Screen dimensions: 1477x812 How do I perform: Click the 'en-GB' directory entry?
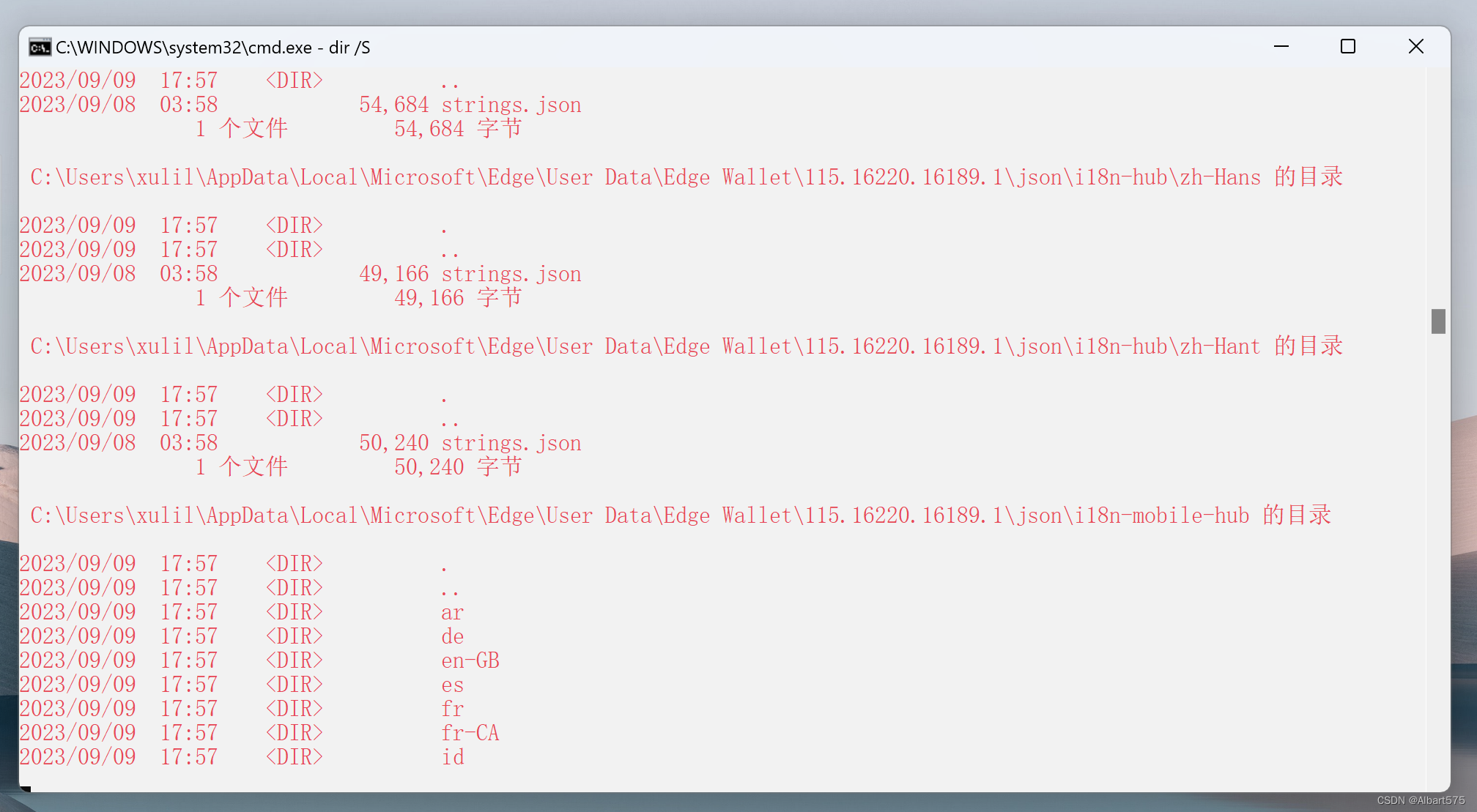click(x=470, y=660)
